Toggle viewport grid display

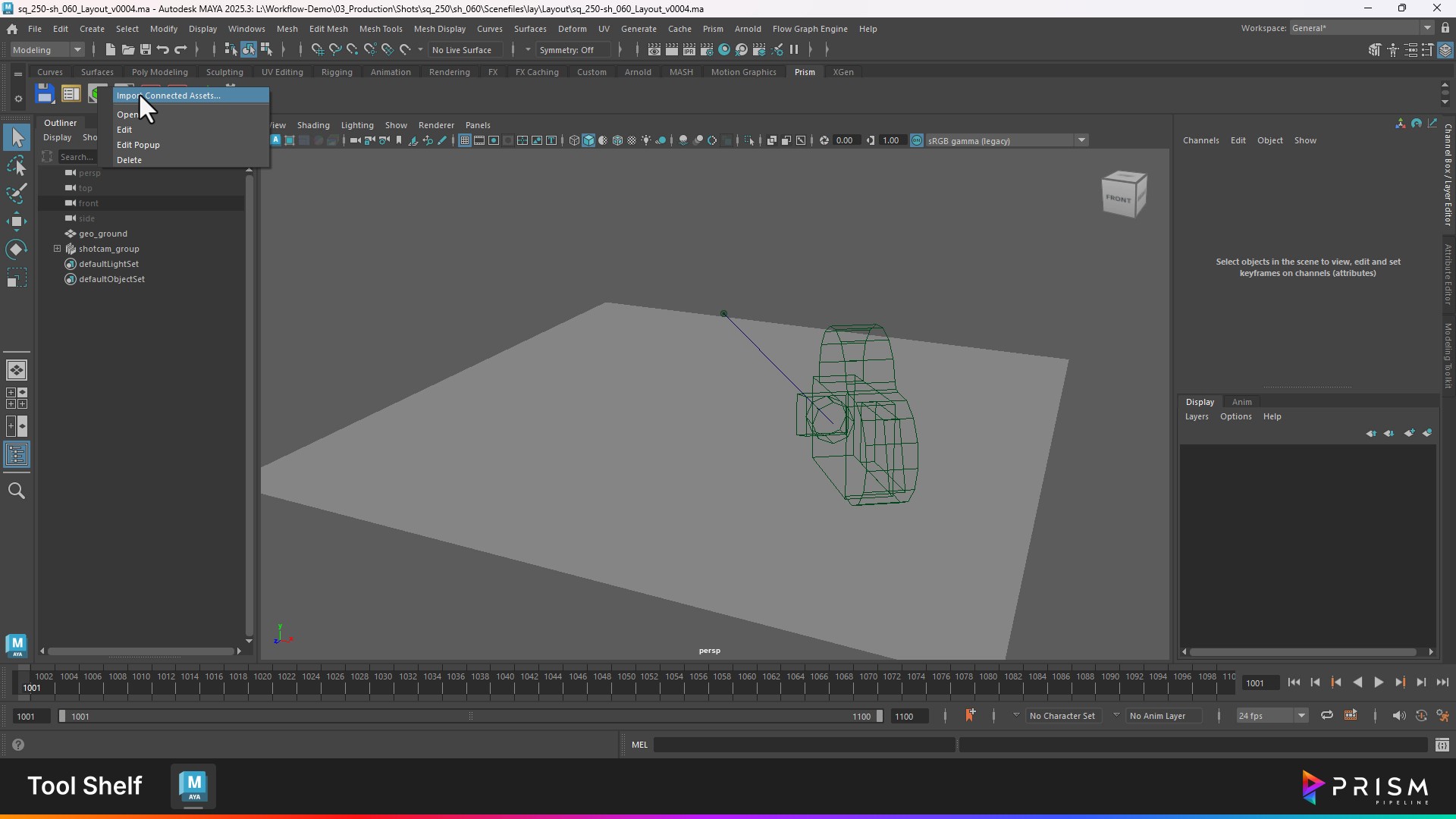point(464,140)
